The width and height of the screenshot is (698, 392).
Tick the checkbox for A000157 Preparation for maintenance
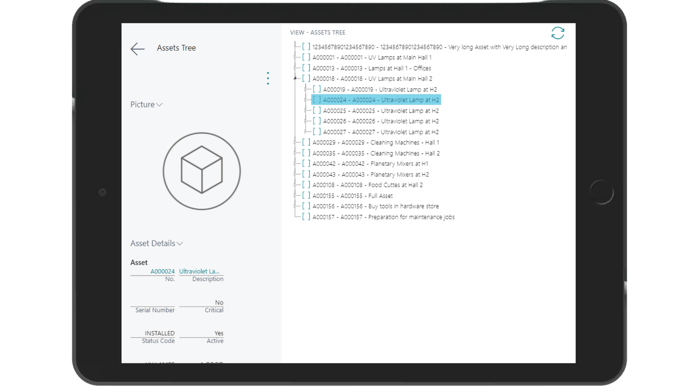[306, 217]
